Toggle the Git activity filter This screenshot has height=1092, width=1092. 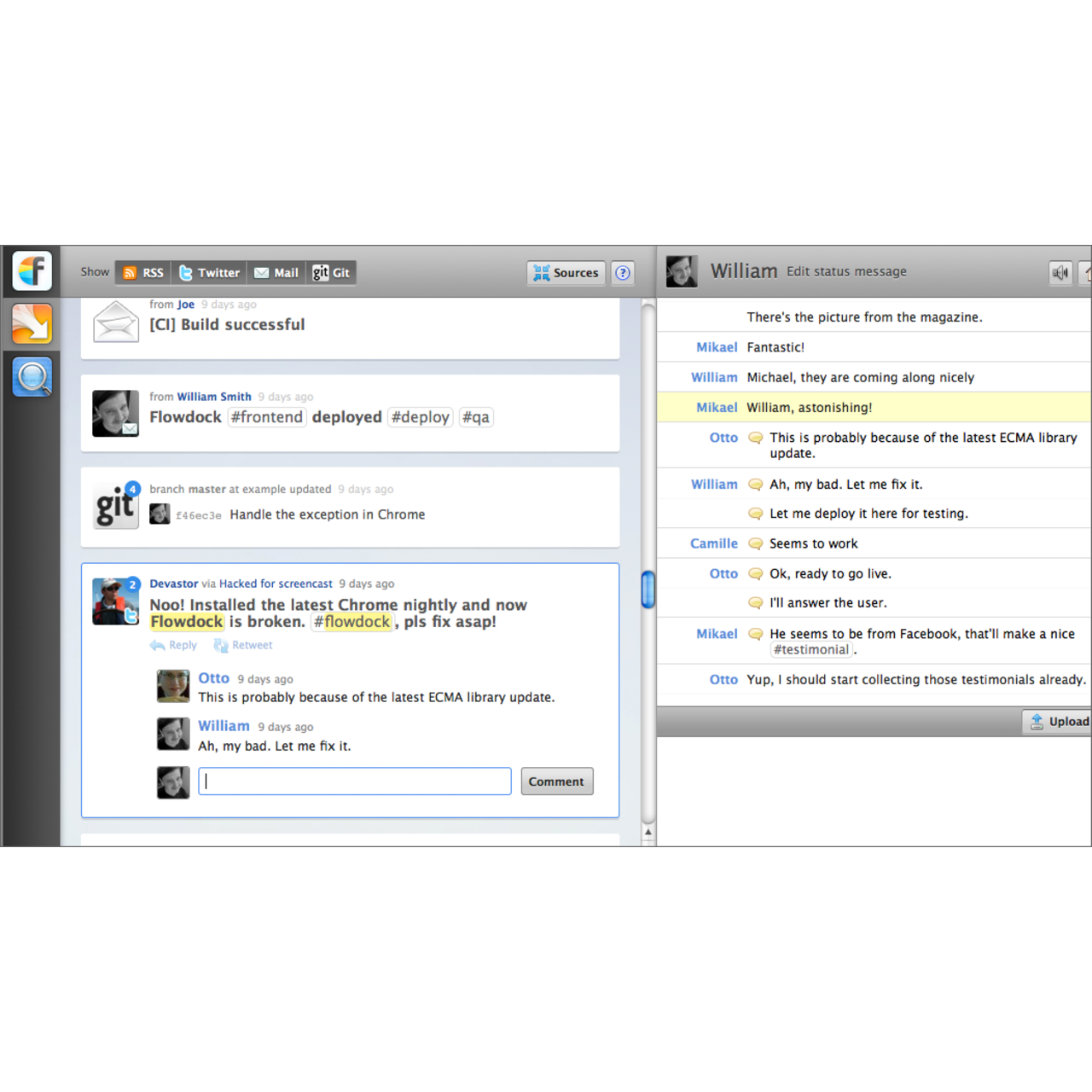(330, 272)
